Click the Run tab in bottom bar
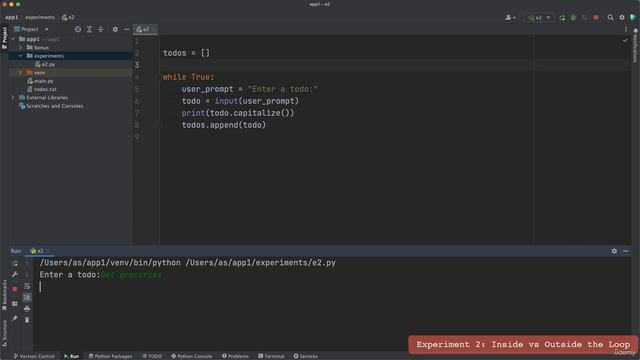 tap(71, 356)
